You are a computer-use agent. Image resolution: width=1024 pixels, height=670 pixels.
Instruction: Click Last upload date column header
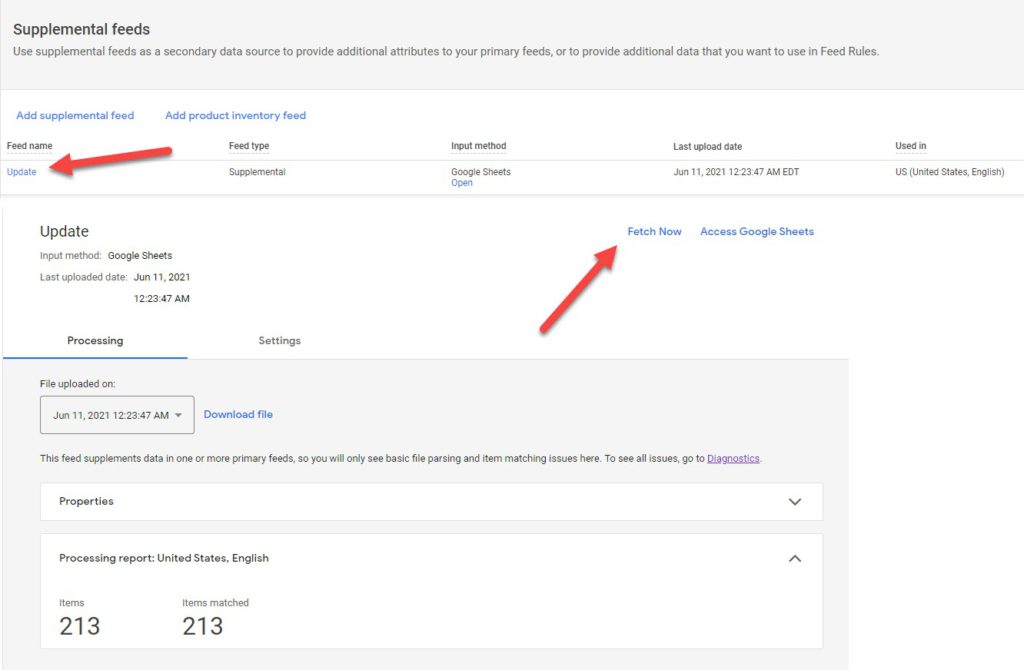pyautogui.click(x=707, y=146)
